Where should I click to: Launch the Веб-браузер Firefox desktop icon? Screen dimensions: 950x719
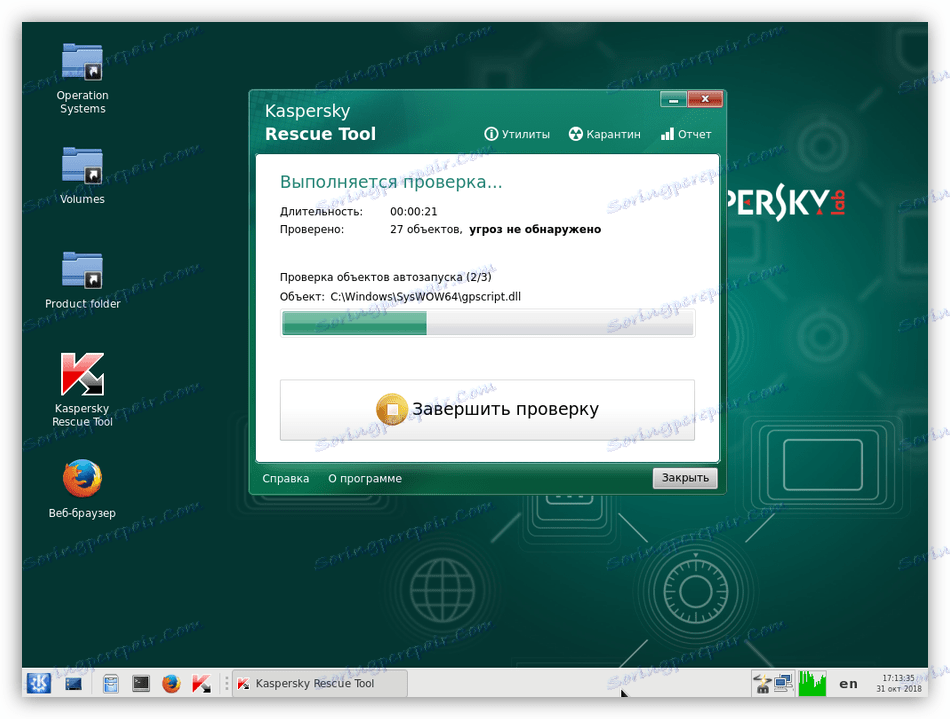click(82, 489)
